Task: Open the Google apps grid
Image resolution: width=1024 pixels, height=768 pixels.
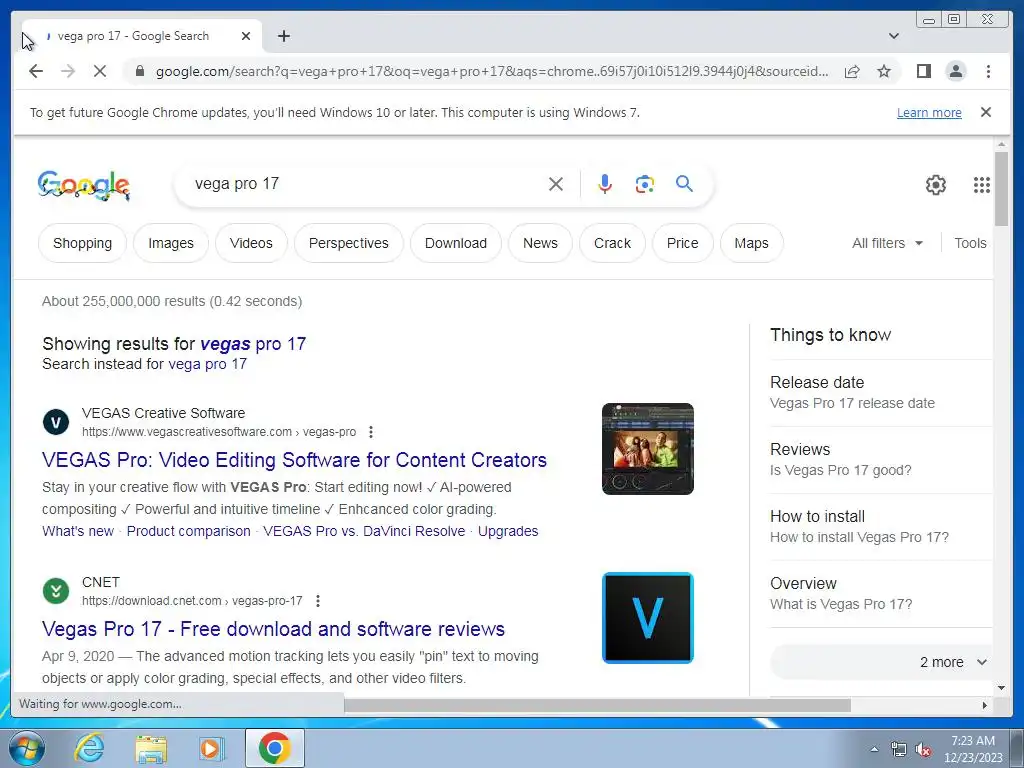Action: click(x=982, y=185)
